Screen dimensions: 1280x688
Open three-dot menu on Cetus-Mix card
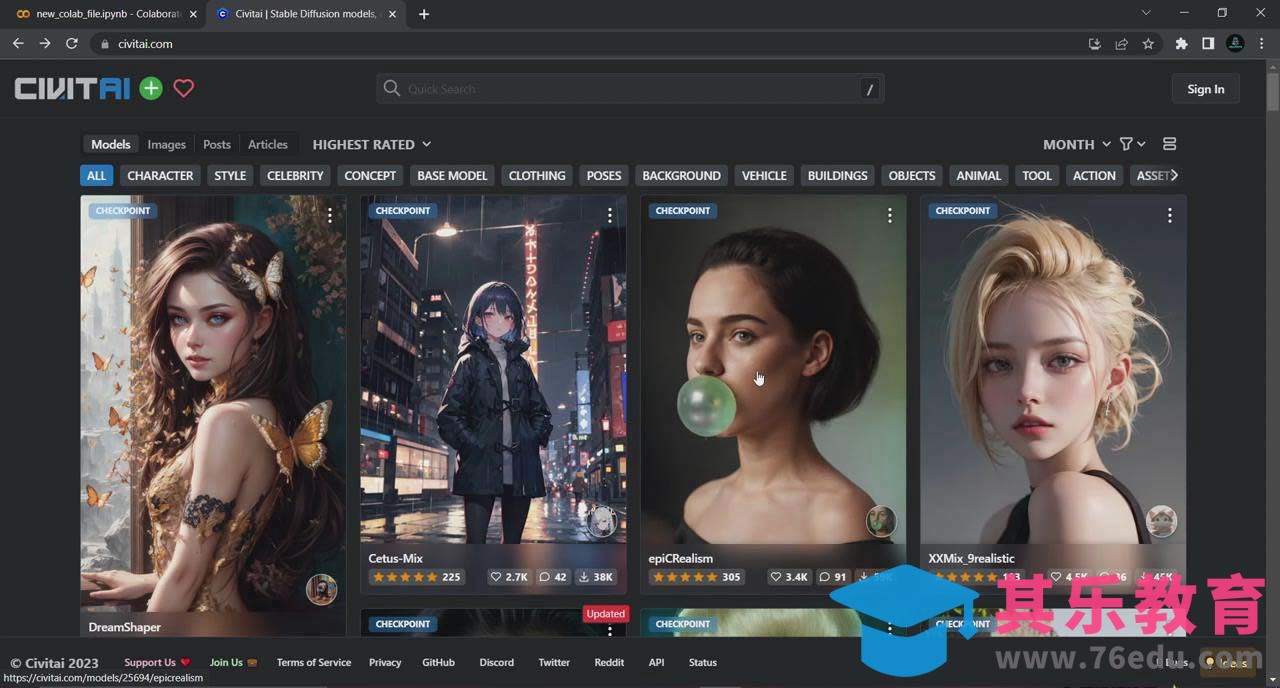point(609,215)
